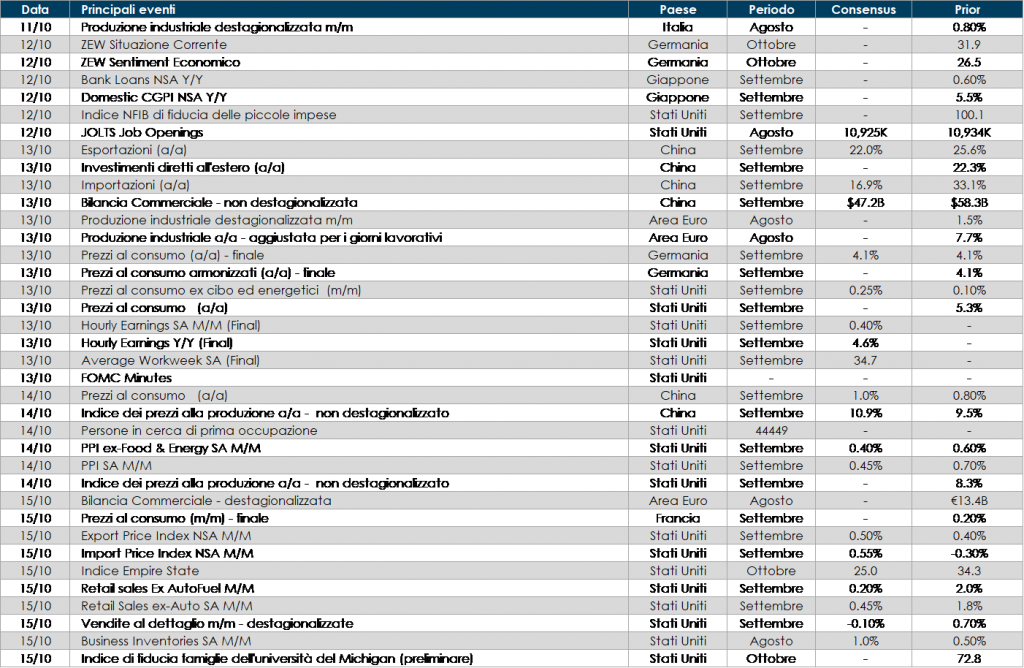Select the 'Prior' column header
The image size is (1024, 668).
coord(967,10)
